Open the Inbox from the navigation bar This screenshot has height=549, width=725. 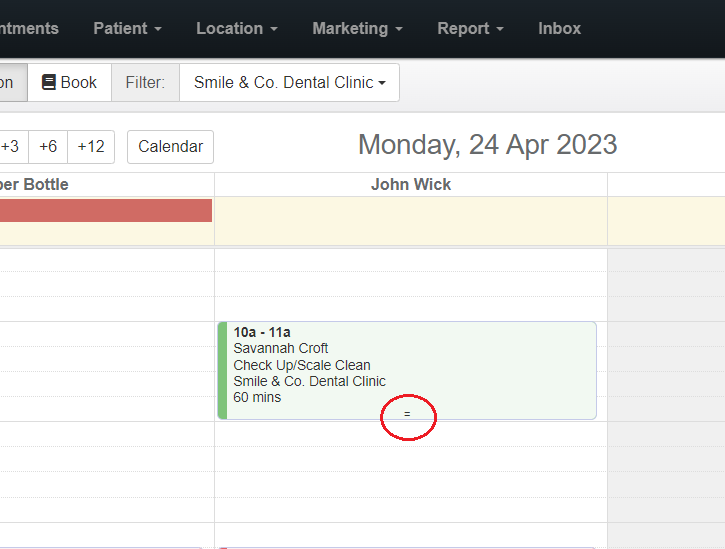(559, 28)
